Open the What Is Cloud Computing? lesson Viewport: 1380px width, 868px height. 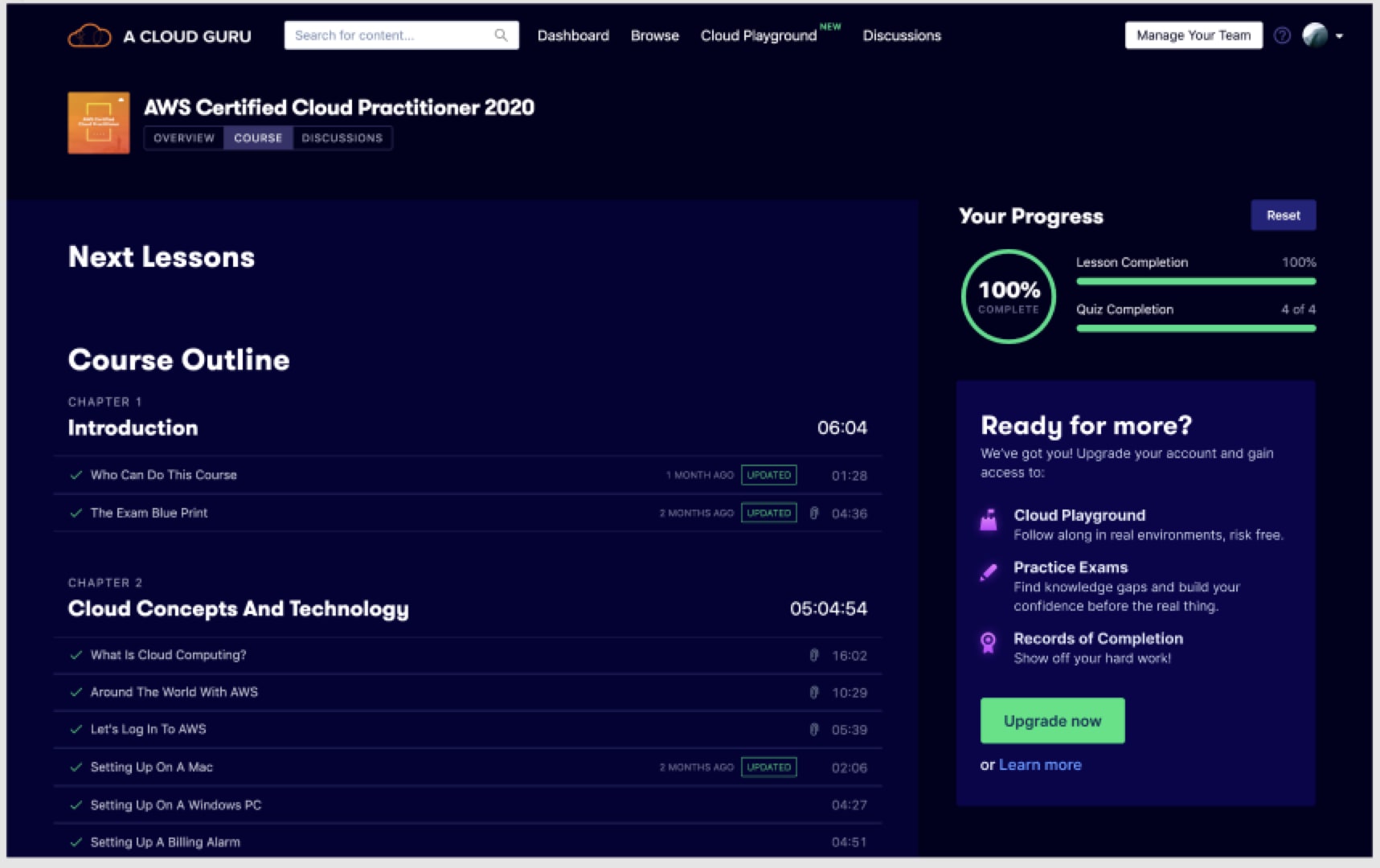click(x=468, y=655)
